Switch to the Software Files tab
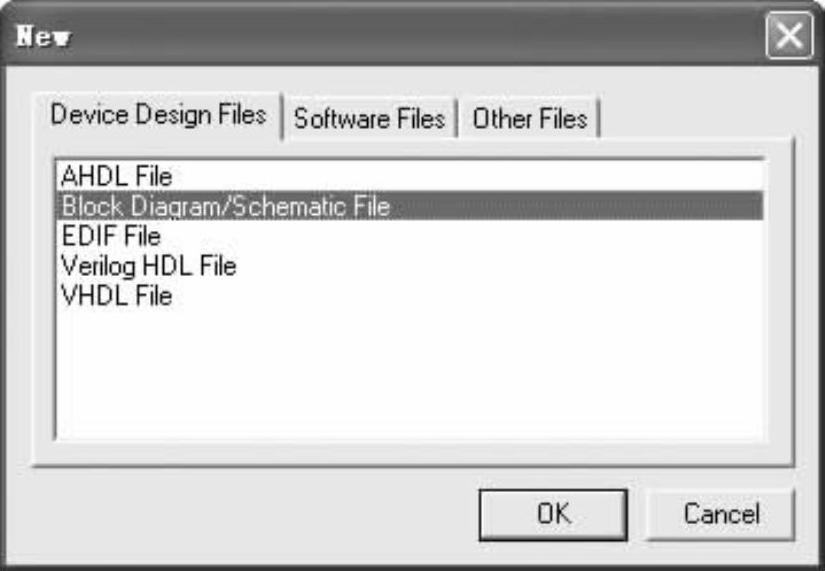The image size is (825, 571). coord(369,120)
